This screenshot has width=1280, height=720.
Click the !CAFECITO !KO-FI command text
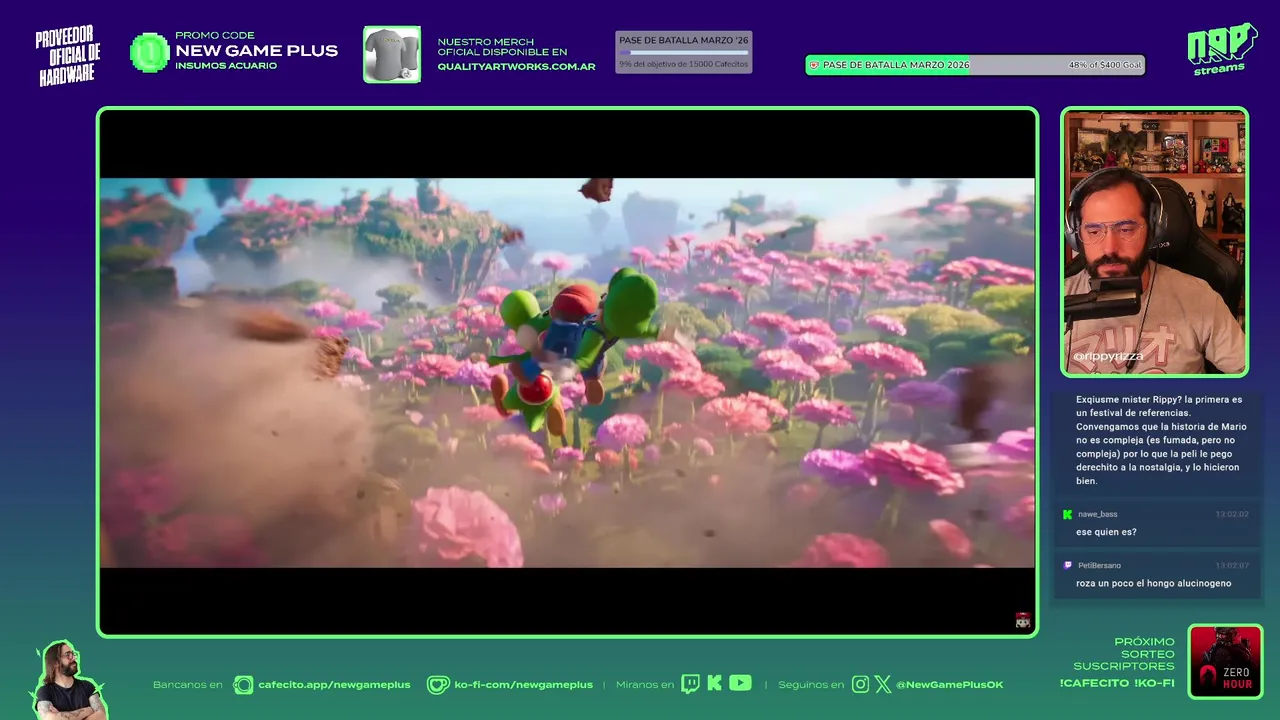click(x=1117, y=683)
